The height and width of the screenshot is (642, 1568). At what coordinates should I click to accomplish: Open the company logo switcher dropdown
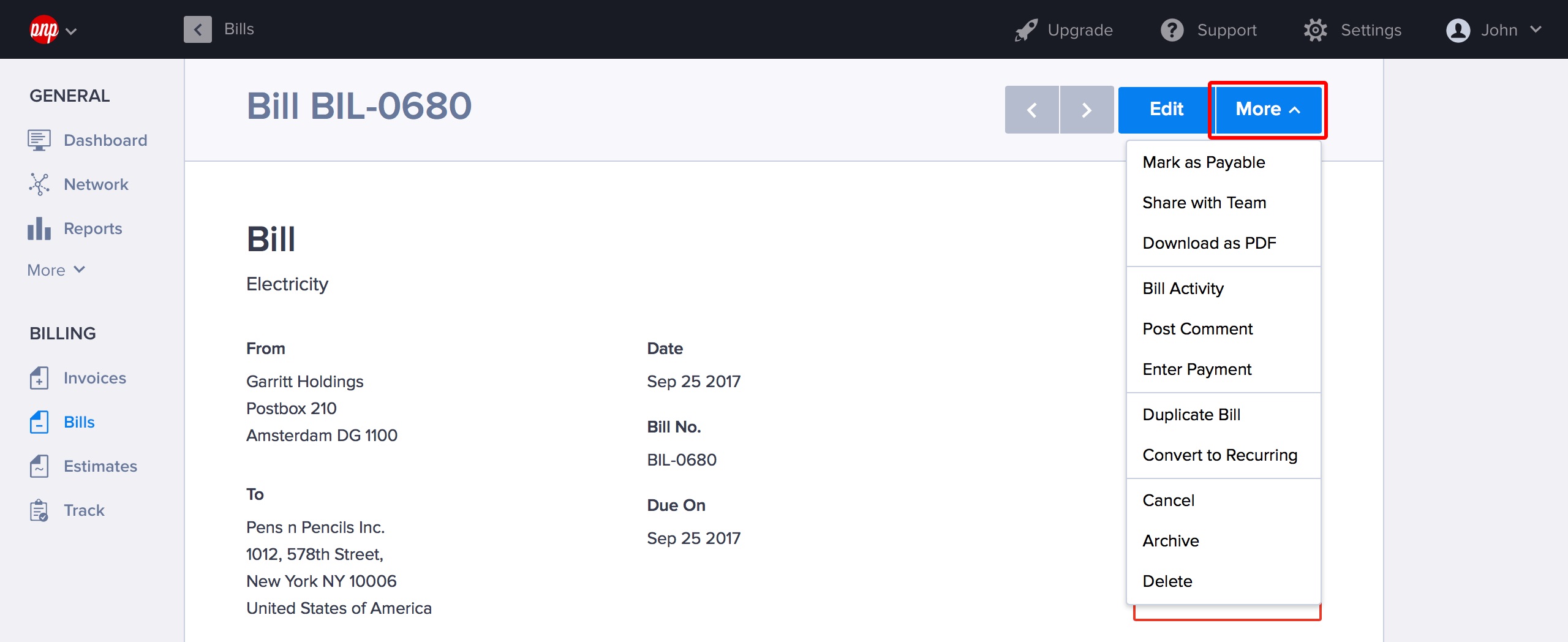(53, 30)
